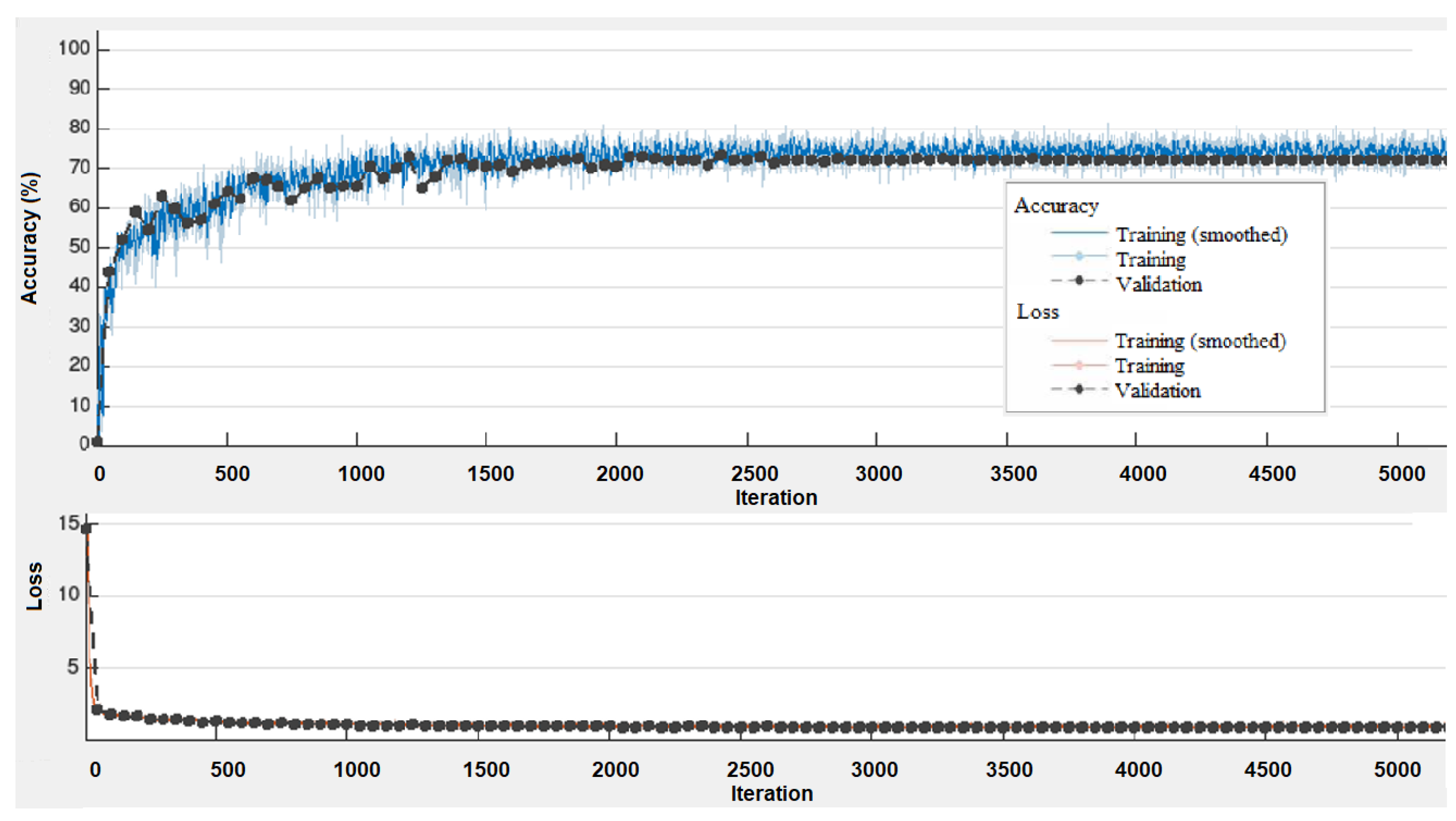The width and height of the screenshot is (1456, 821).
Task: Click the 50 tick label on accuracy axis
Action: (x=79, y=247)
